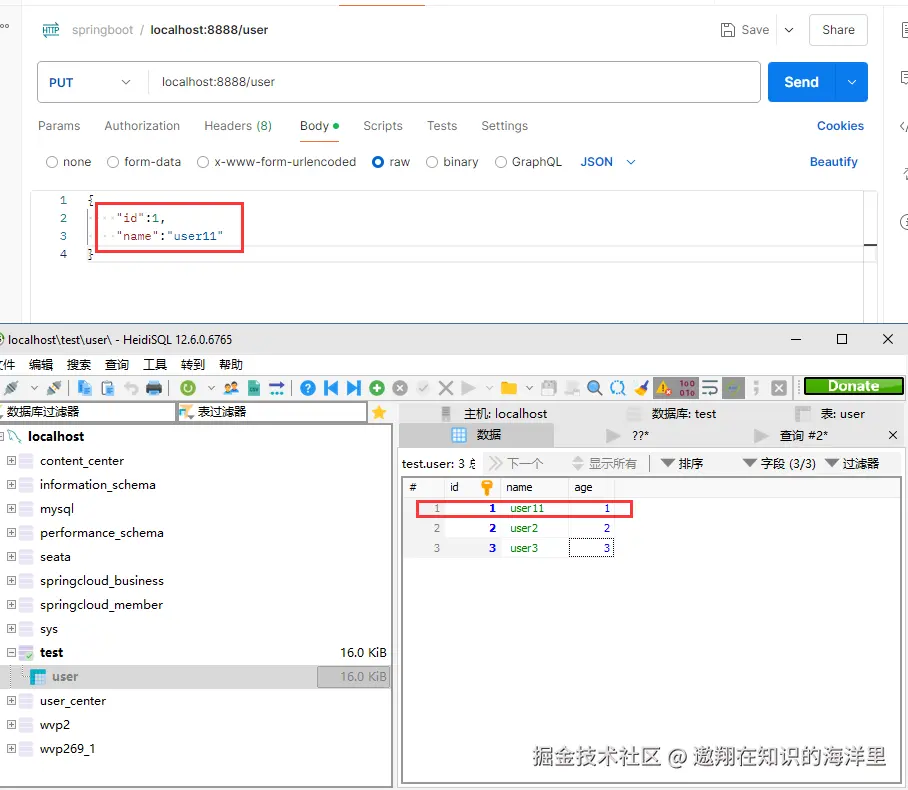
Task: Open HeidiSQL 编辑 menu
Action: point(41,364)
